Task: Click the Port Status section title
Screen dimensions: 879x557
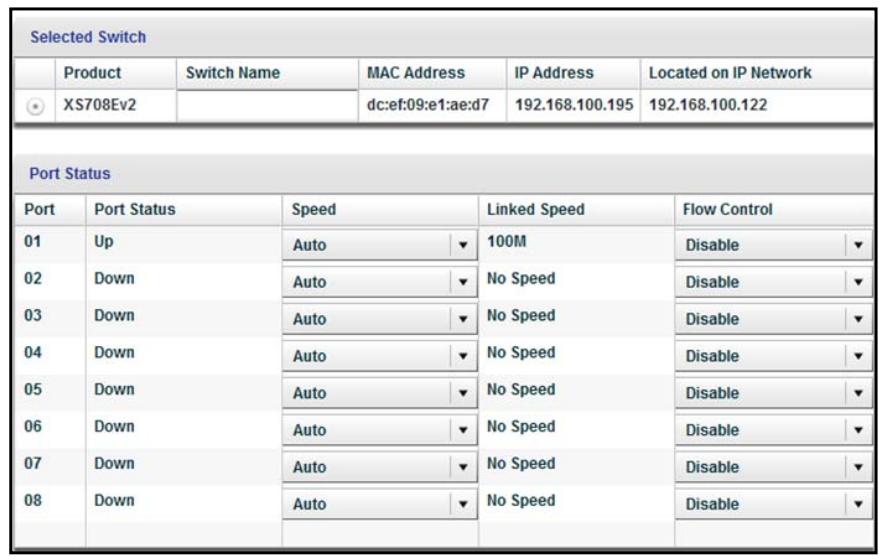Action: 70,174
